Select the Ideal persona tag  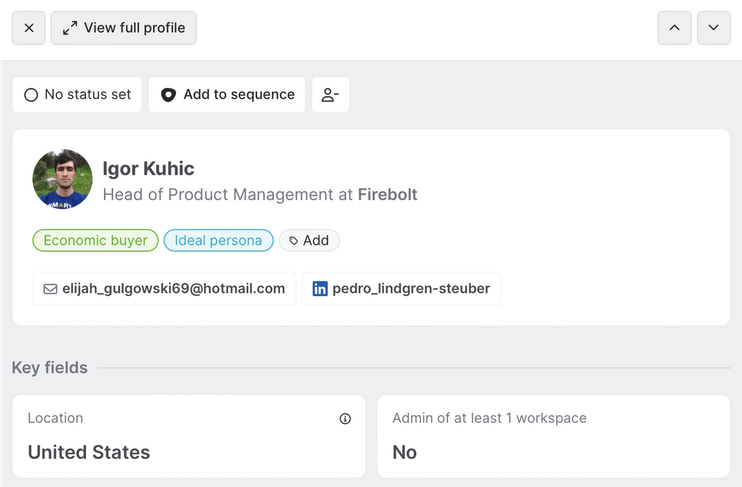point(218,240)
